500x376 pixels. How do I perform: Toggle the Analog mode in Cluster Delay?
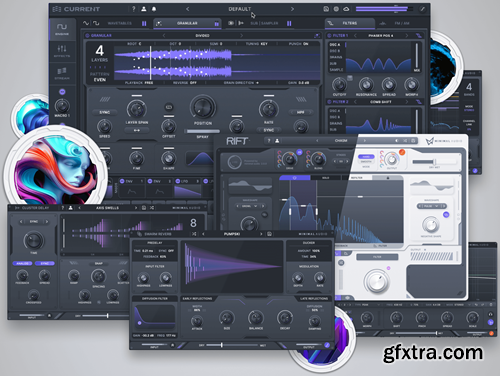22,263
